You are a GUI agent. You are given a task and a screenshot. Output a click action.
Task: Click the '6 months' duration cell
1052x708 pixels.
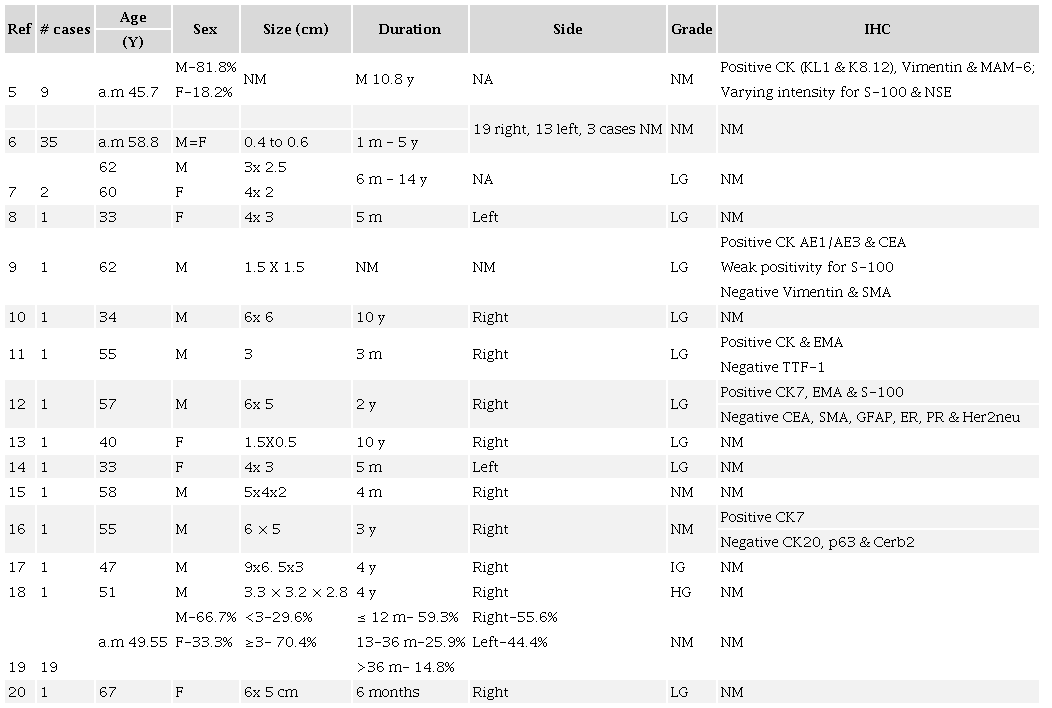pyautogui.click(x=389, y=692)
